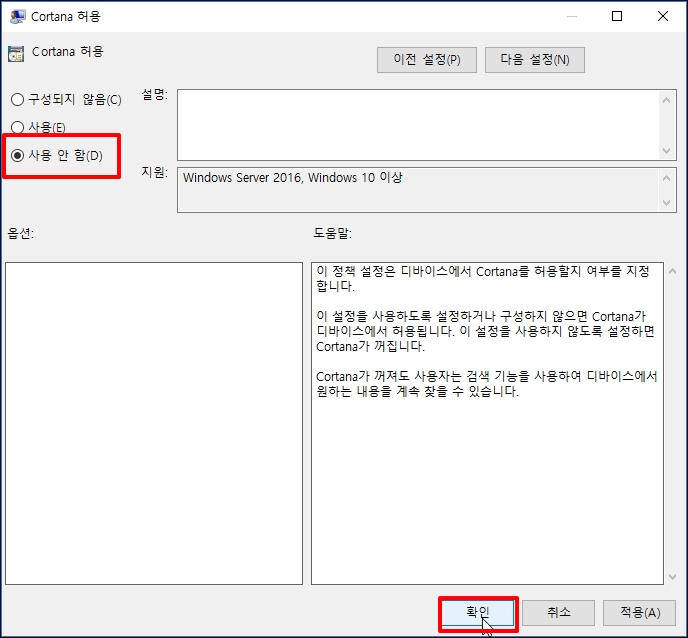Click the up arrow of 도움말 scrollbar
The width and height of the screenshot is (688, 638).
(x=672, y=271)
